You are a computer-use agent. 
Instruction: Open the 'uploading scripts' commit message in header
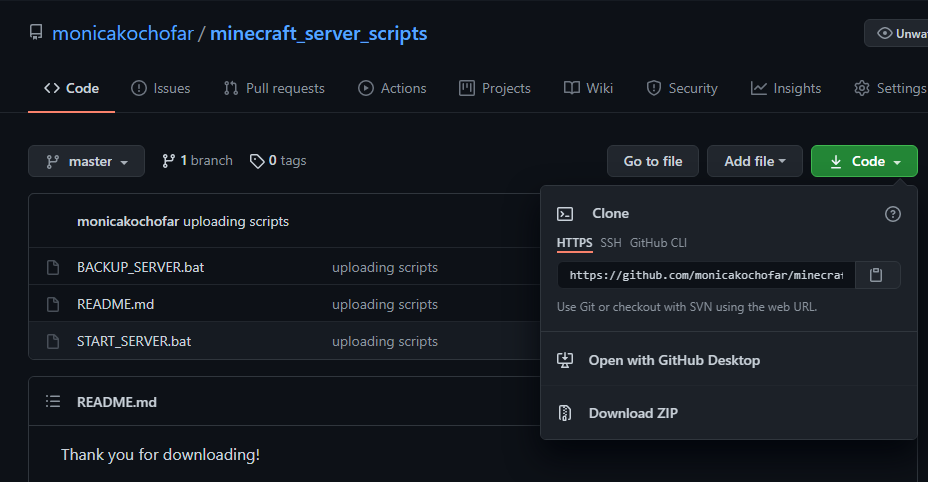point(236,221)
